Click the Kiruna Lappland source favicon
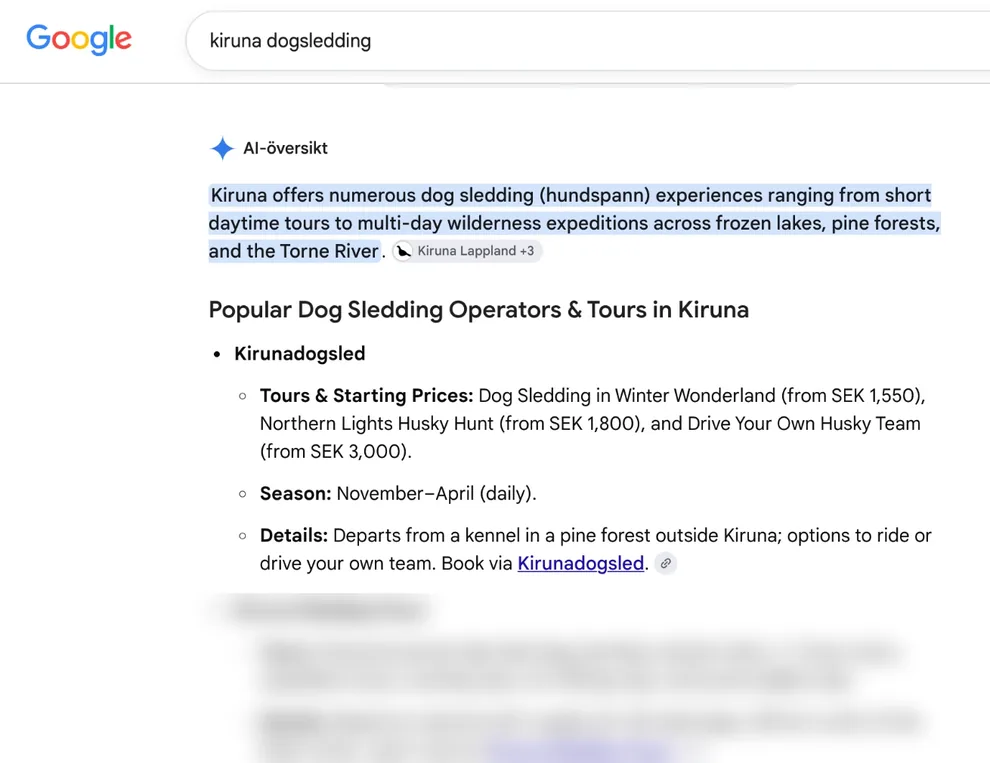Image resolution: width=990 pixels, height=763 pixels. pyautogui.click(x=403, y=251)
